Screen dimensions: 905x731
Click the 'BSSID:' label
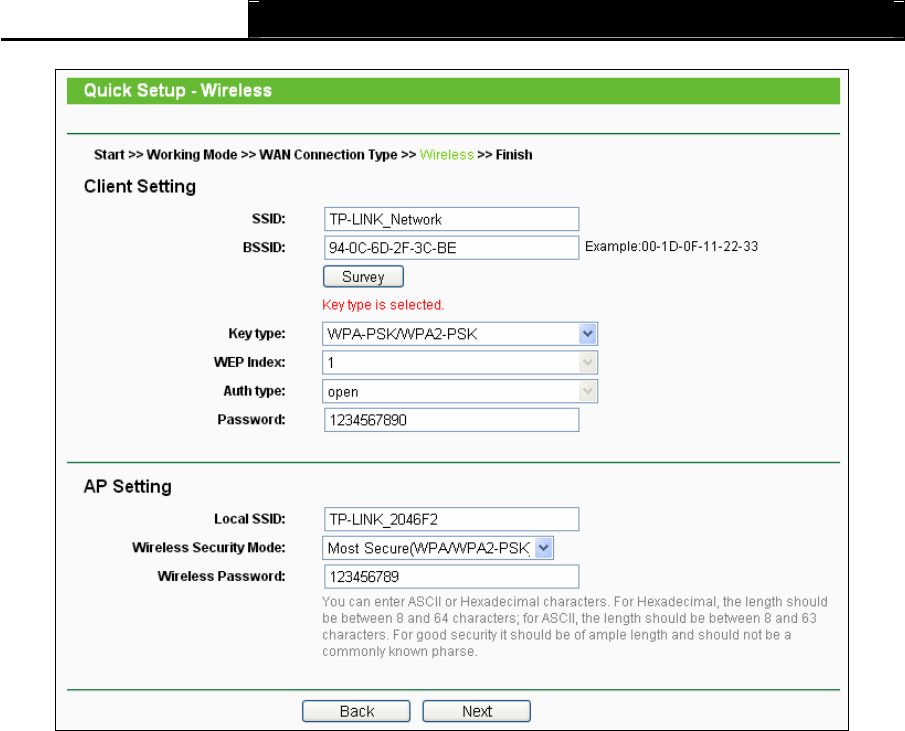264,248
